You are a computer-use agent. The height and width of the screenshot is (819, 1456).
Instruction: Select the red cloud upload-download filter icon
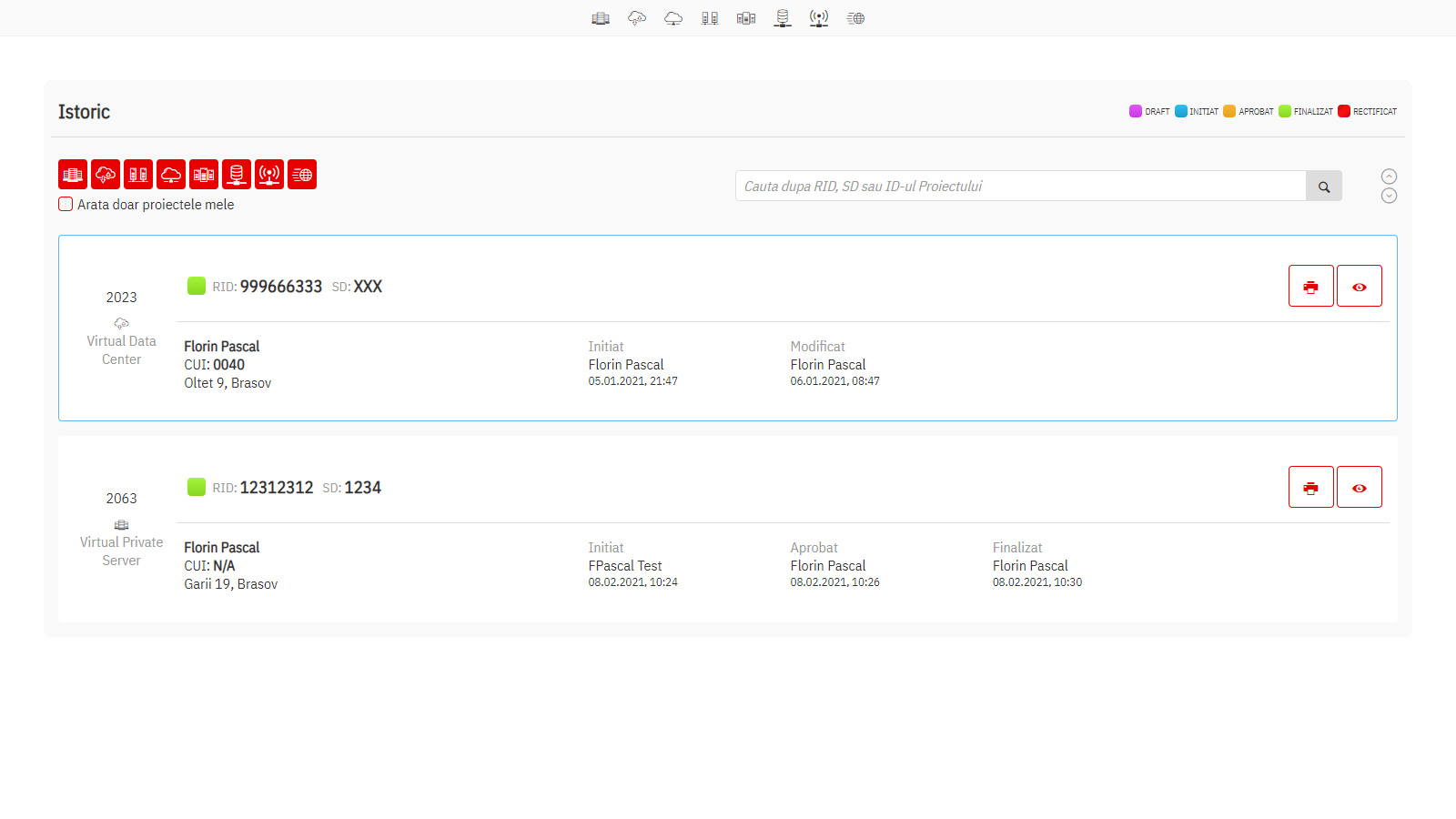[106, 174]
